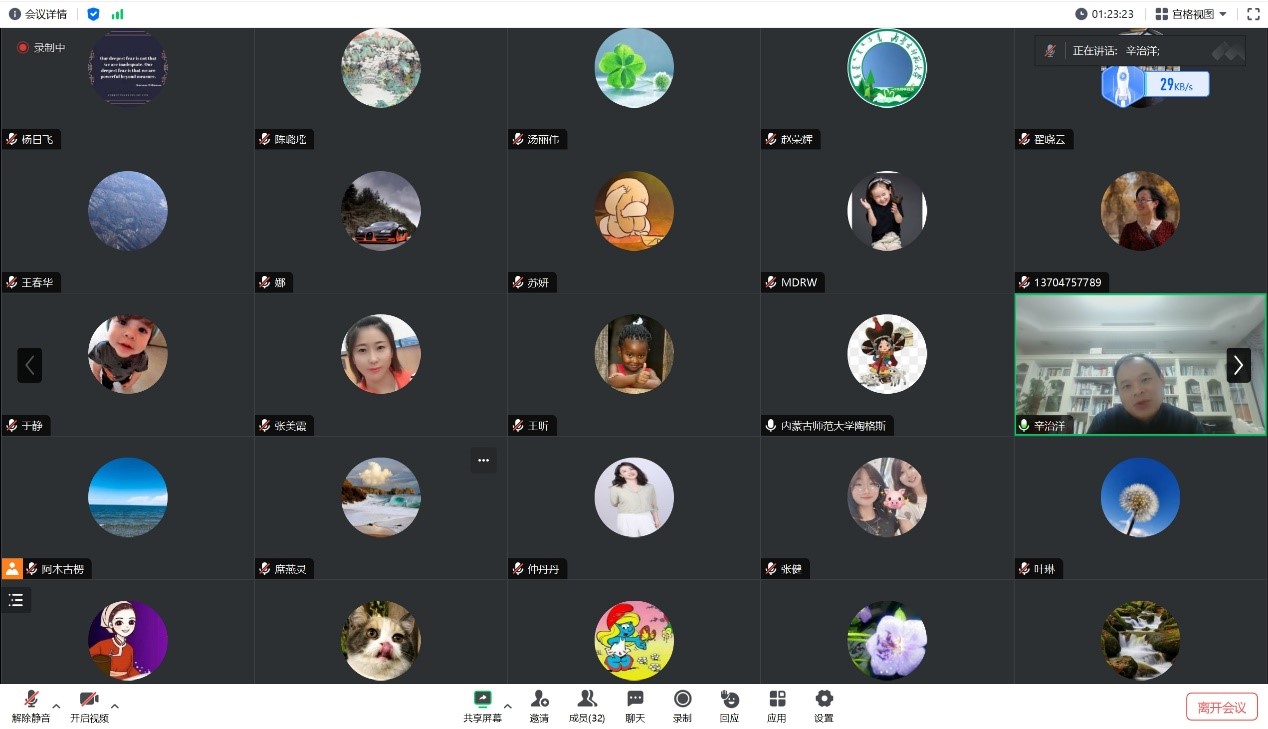Open the side list menu icon
Viewport: 1268px width, 729px height.
pyautogui.click(x=16, y=600)
